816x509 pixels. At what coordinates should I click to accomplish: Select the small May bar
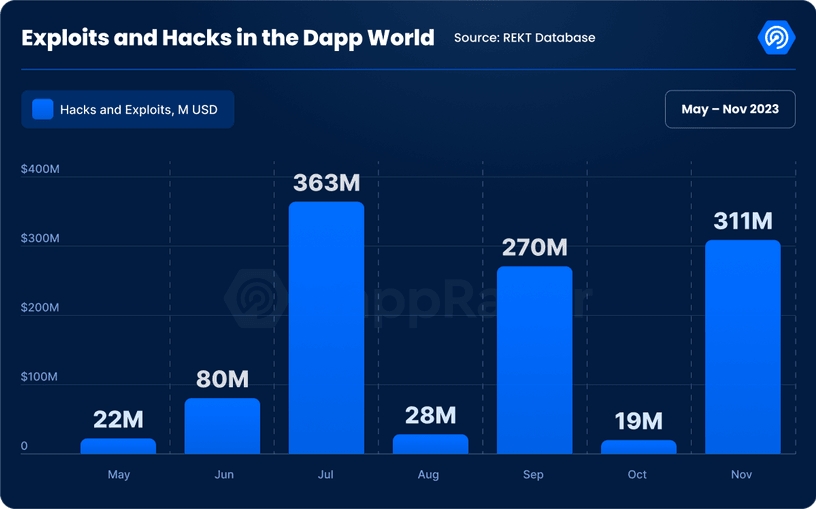(x=118, y=446)
